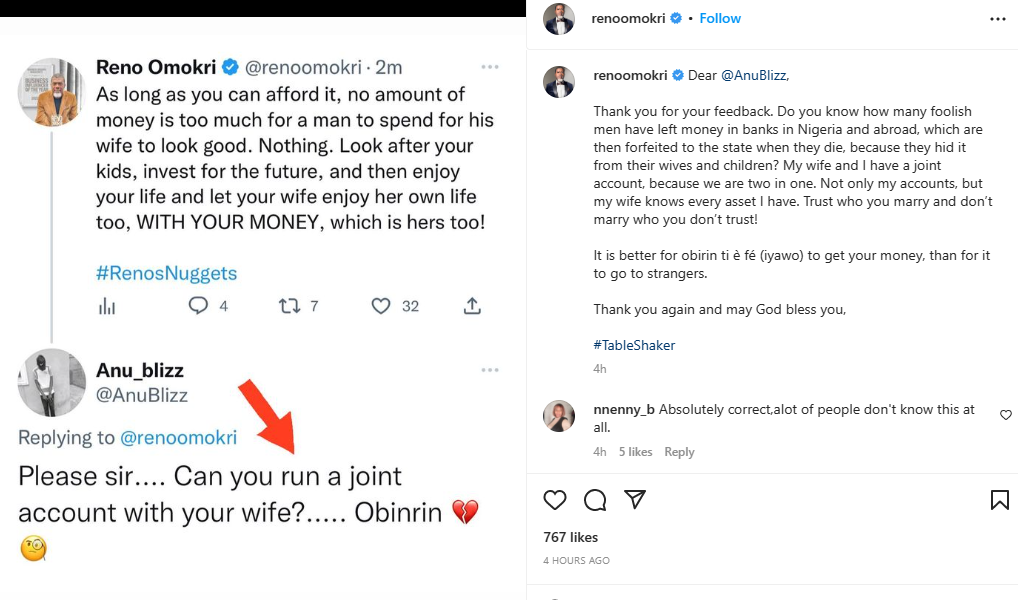
Task: Open renoomokri profile picture in header
Action: [x=559, y=19]
